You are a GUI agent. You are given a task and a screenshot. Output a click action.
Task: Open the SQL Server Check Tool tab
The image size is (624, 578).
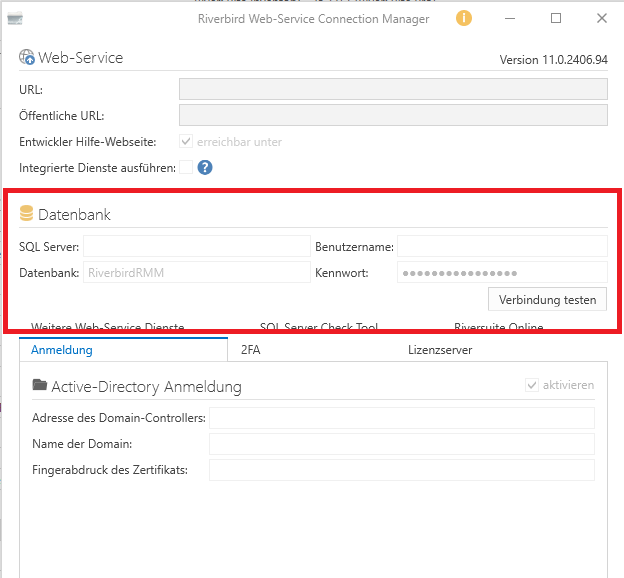(x=318, y=328)
